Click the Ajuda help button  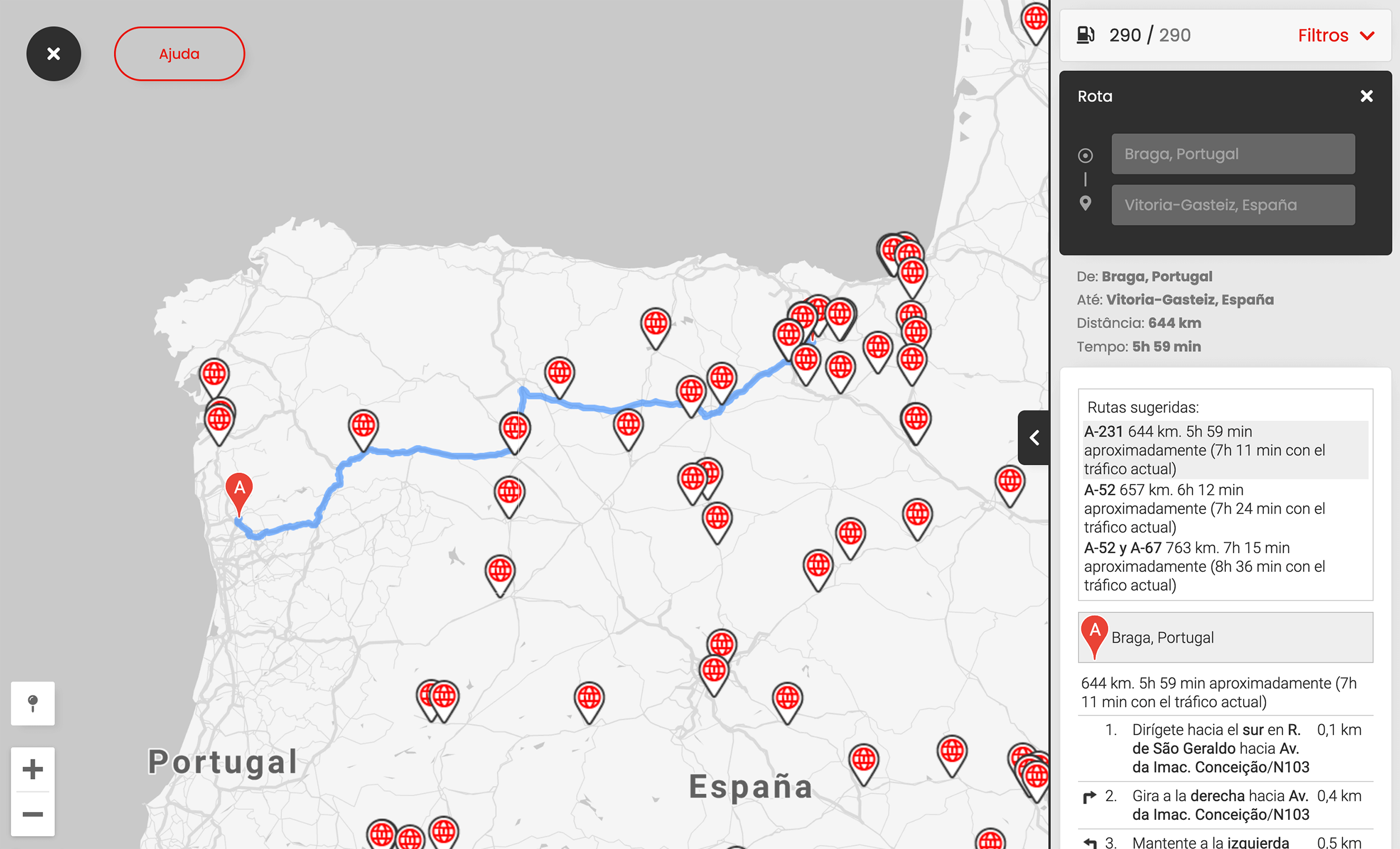(x=179, y=54)
